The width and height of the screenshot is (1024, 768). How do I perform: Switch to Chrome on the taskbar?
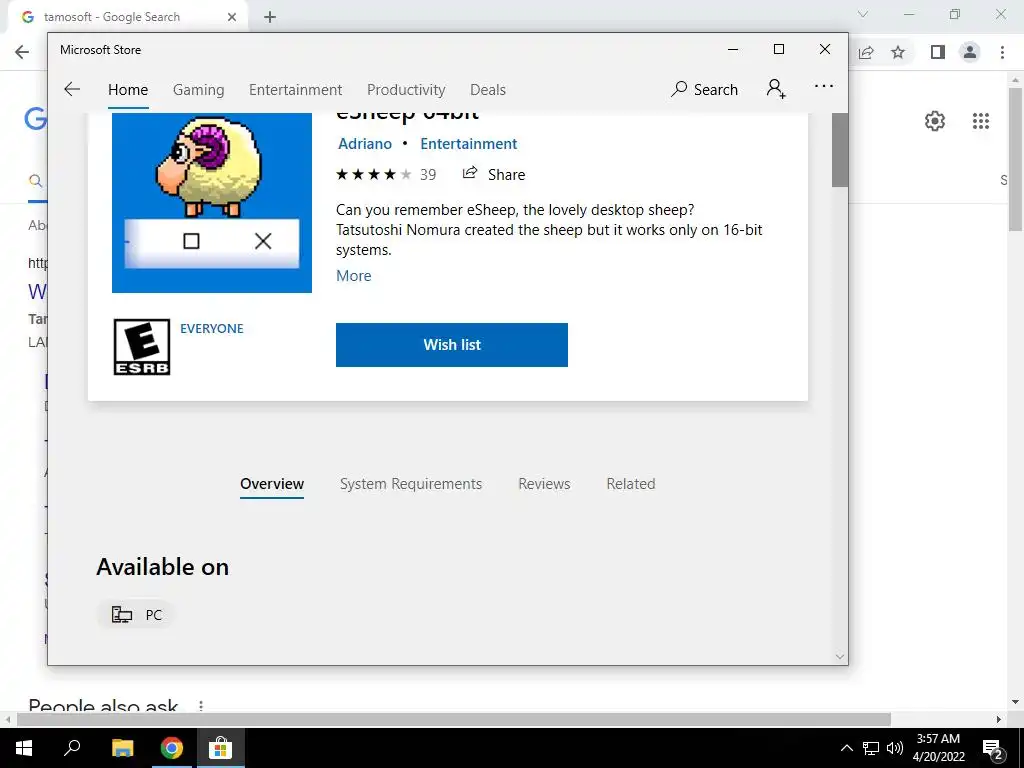coord(172,748)
